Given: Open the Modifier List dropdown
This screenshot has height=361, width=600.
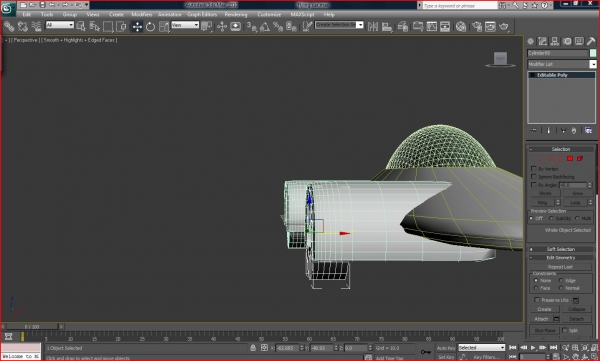Looking at the screenshot, I should [x=593, y=64].
